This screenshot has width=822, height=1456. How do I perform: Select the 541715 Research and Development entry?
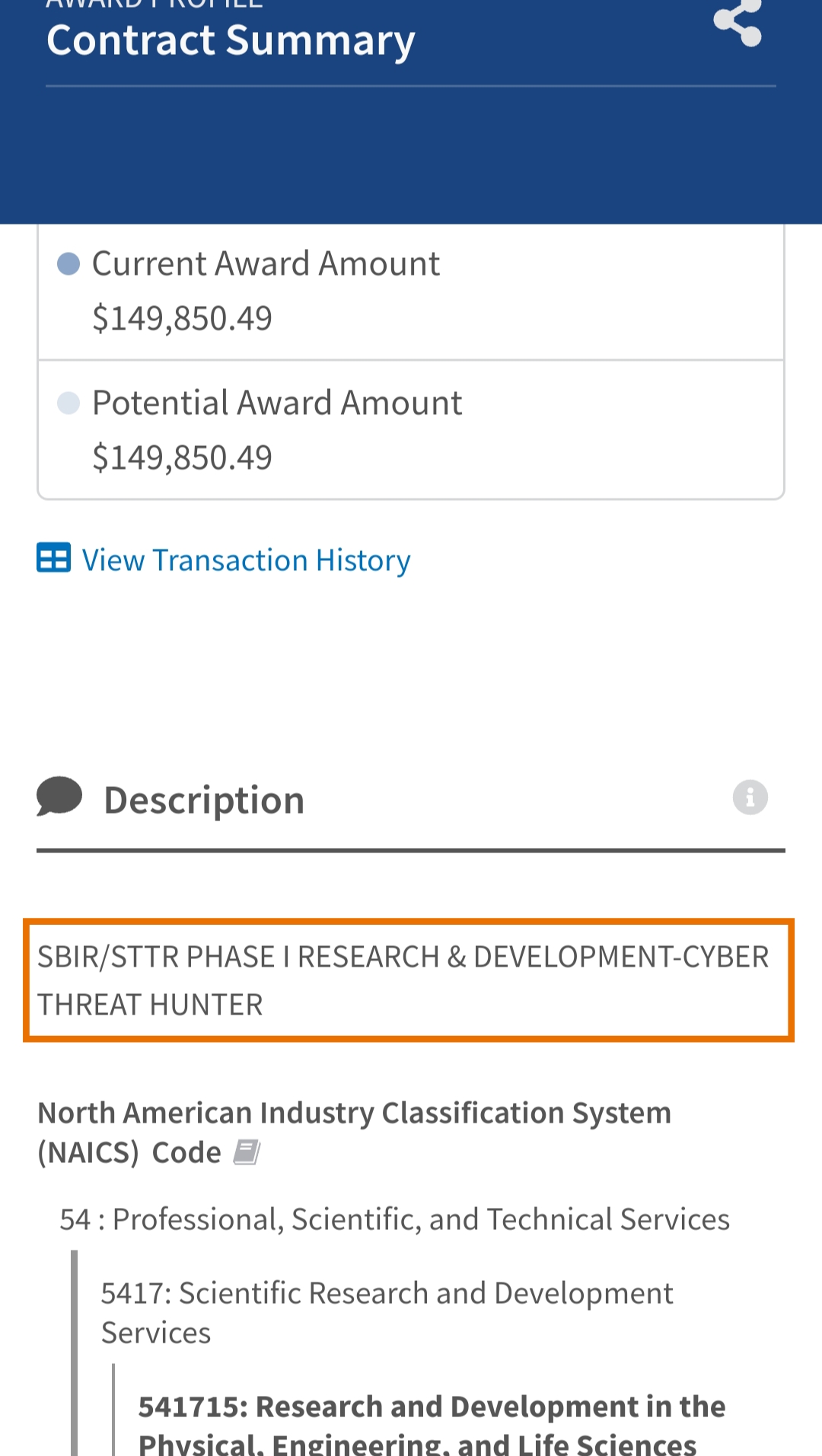pos(431,1423)
